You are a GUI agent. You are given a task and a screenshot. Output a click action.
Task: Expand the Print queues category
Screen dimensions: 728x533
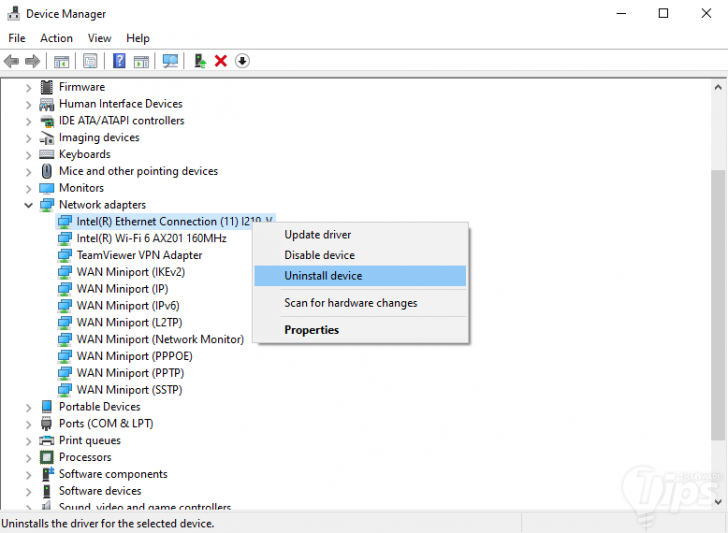click(x=28, y=441)
